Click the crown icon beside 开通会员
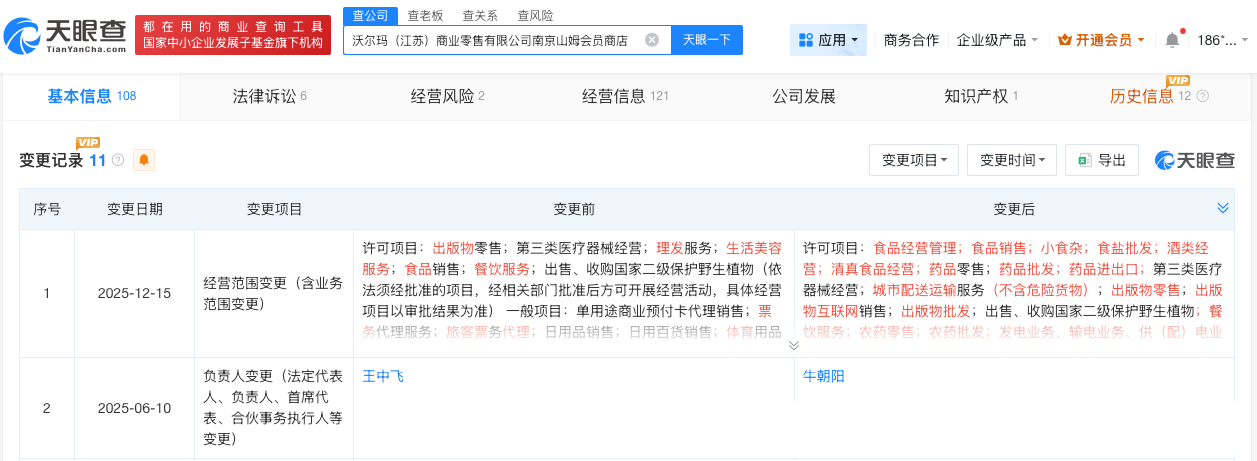The image size is (1257, 461). pyautogui.click(x=1065, y=40)
